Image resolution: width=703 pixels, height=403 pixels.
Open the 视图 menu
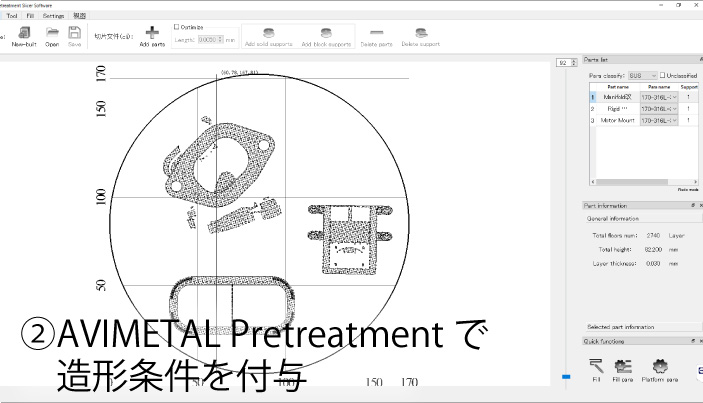[79, 16]
